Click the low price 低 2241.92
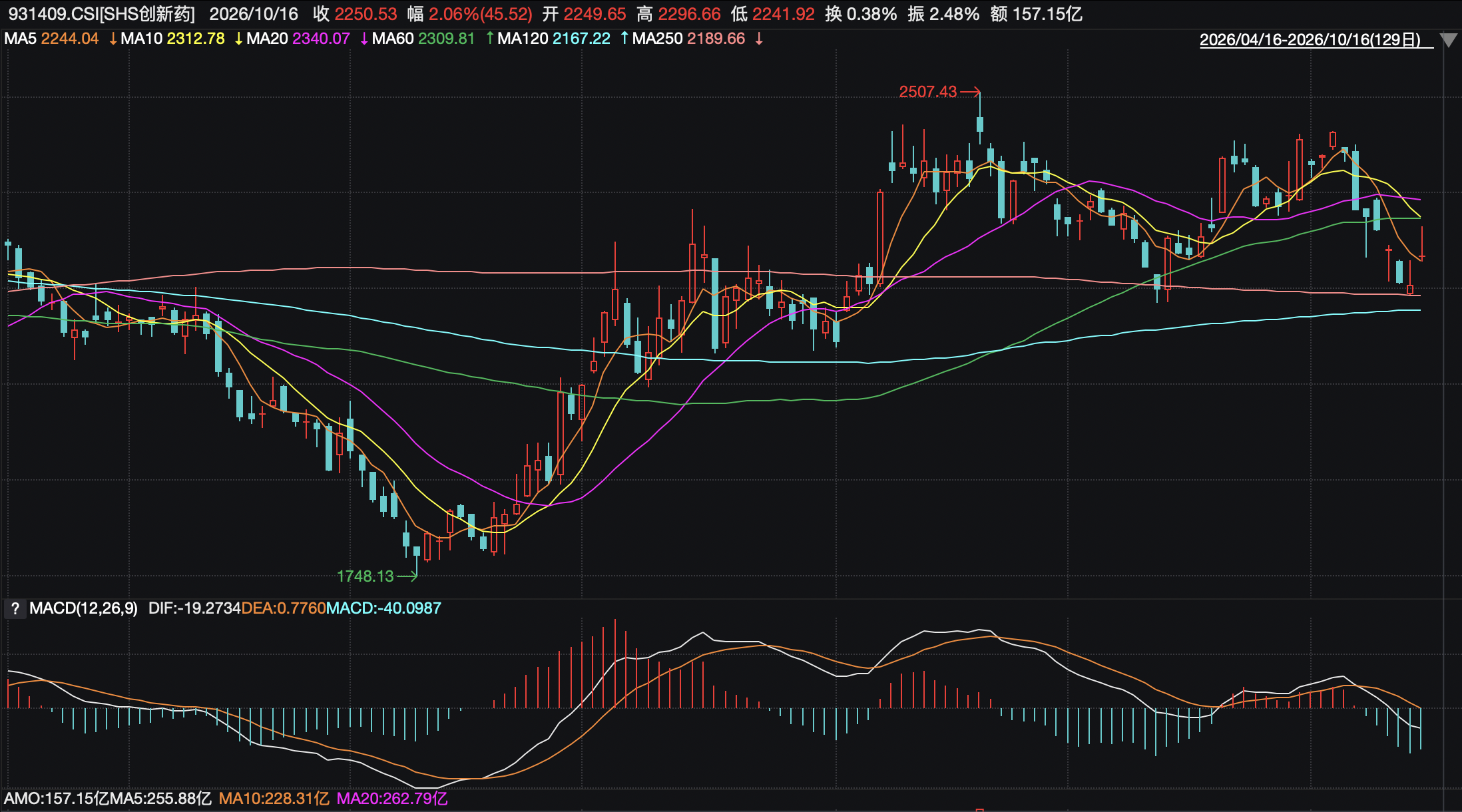Image resolution: width=1462 pixels, height=812 pixels. point(773,14)
